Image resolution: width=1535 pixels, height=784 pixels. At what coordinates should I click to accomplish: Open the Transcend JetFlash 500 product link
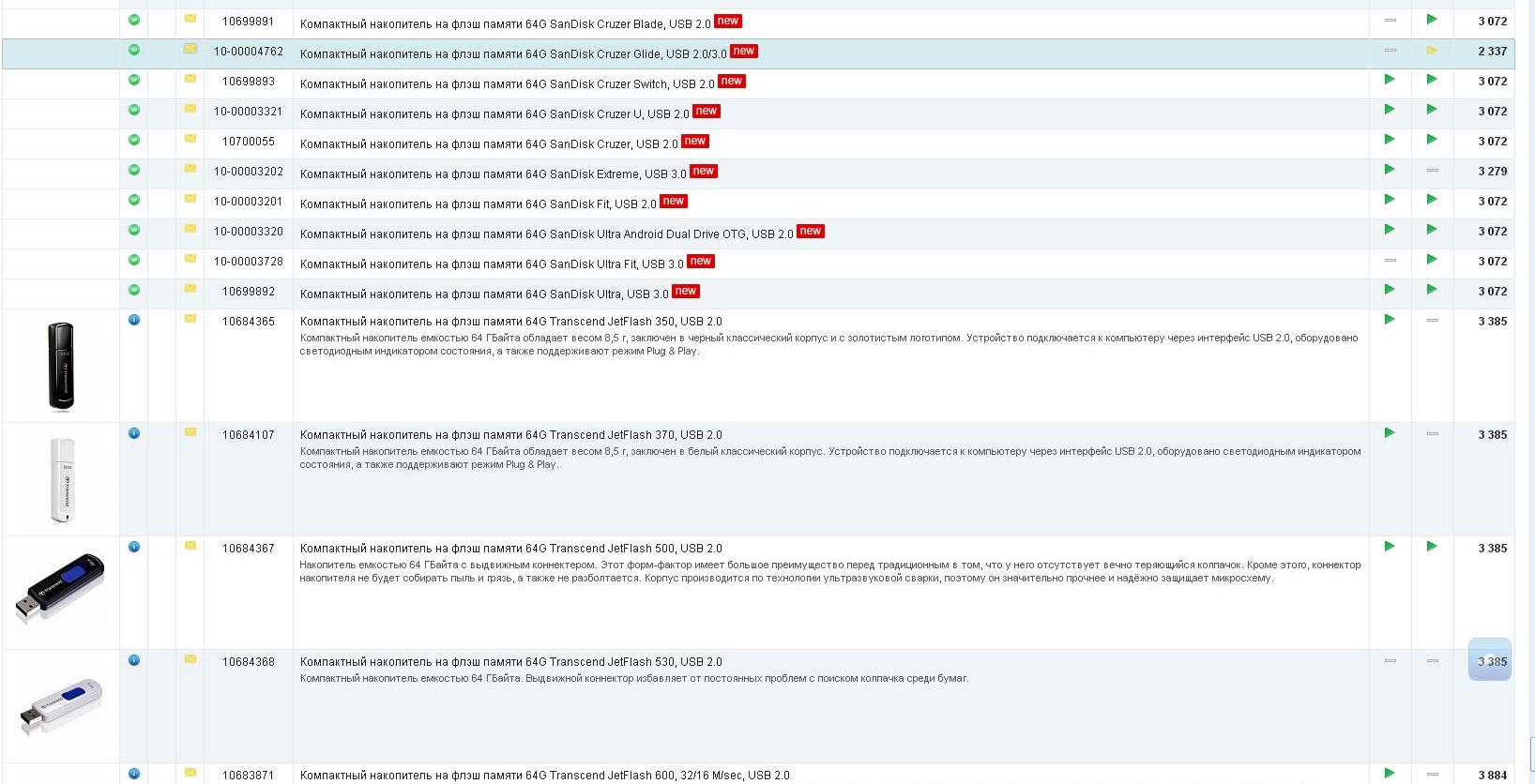511,548
